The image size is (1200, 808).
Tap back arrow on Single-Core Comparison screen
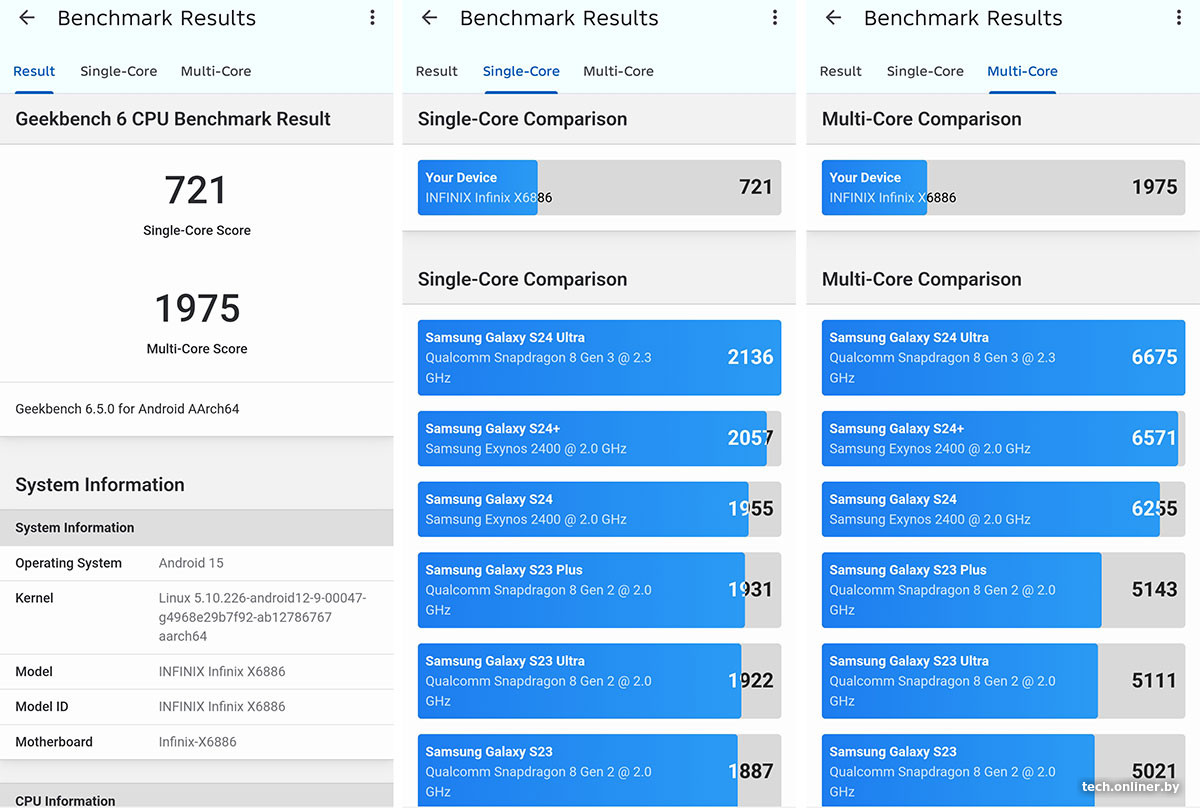(x=430, y=18)
